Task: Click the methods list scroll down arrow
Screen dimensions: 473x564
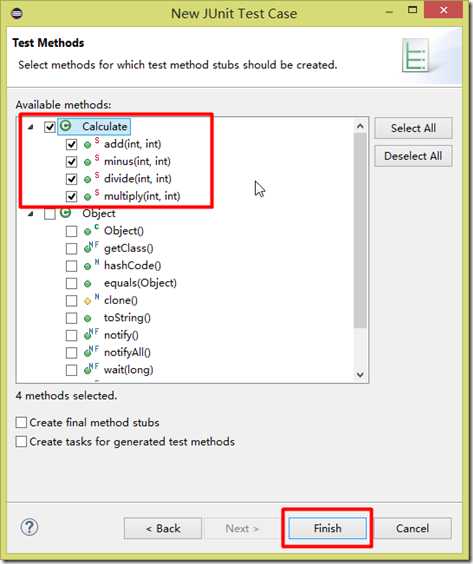Action: [360, 374]
